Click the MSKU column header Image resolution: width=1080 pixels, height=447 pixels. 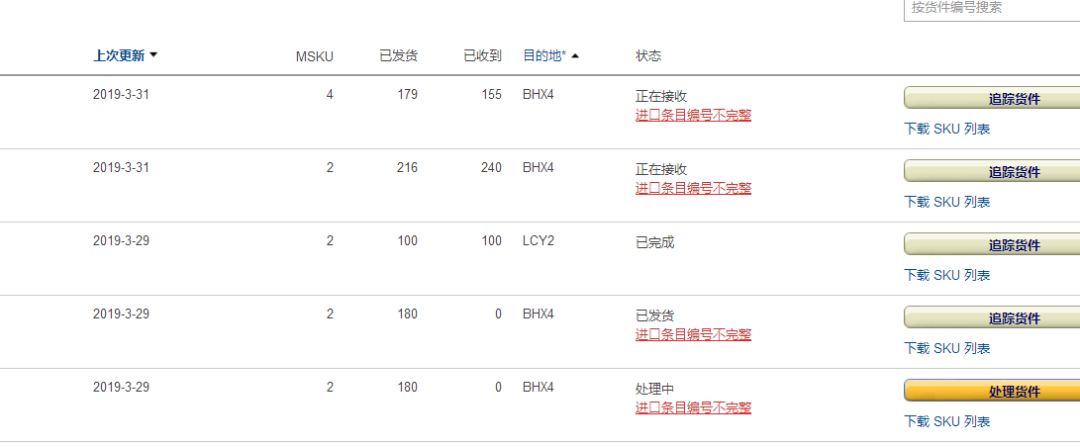tap(314, 56)
